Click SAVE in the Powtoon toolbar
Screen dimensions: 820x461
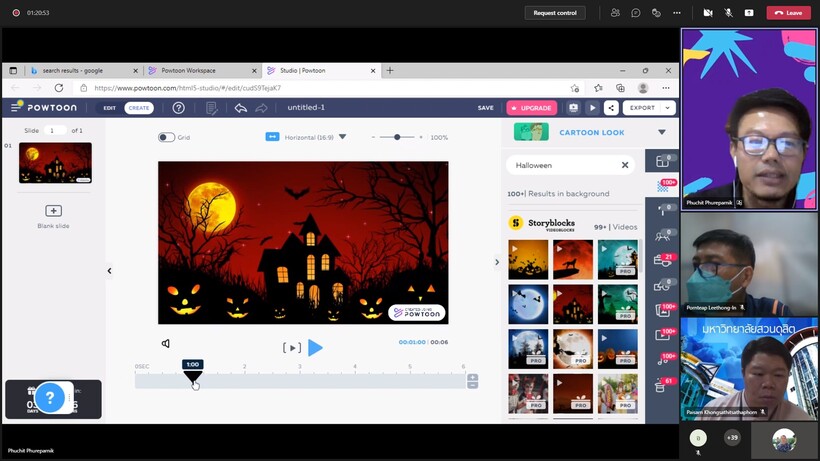coord(485,108)
